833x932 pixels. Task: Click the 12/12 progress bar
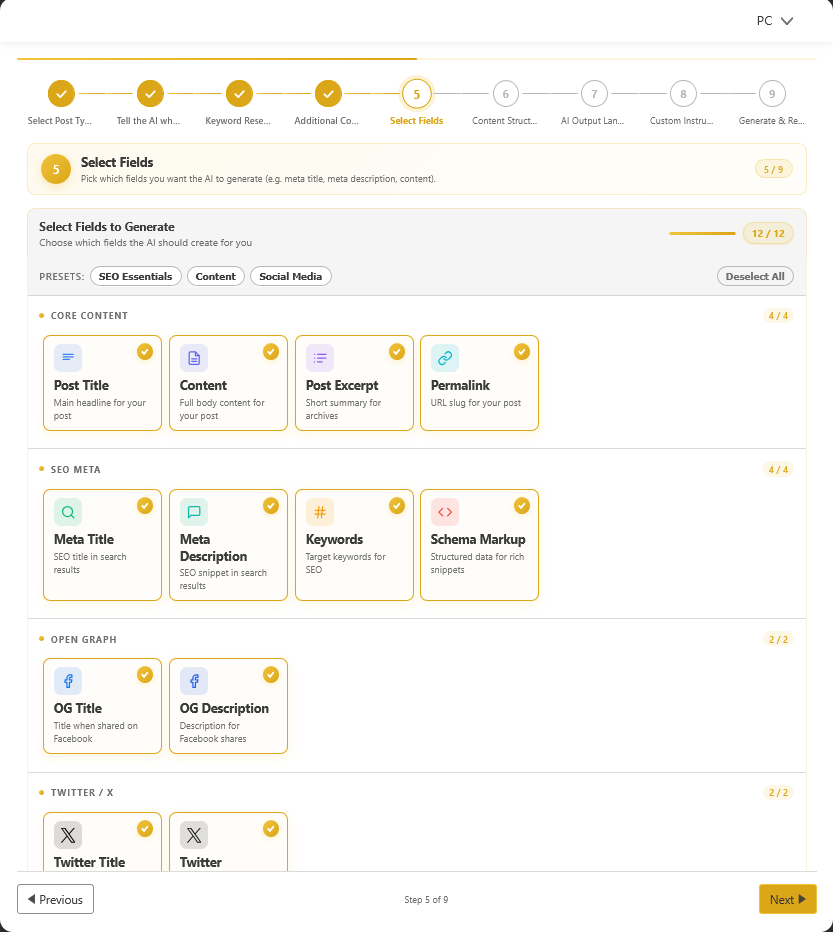(702, 232)
